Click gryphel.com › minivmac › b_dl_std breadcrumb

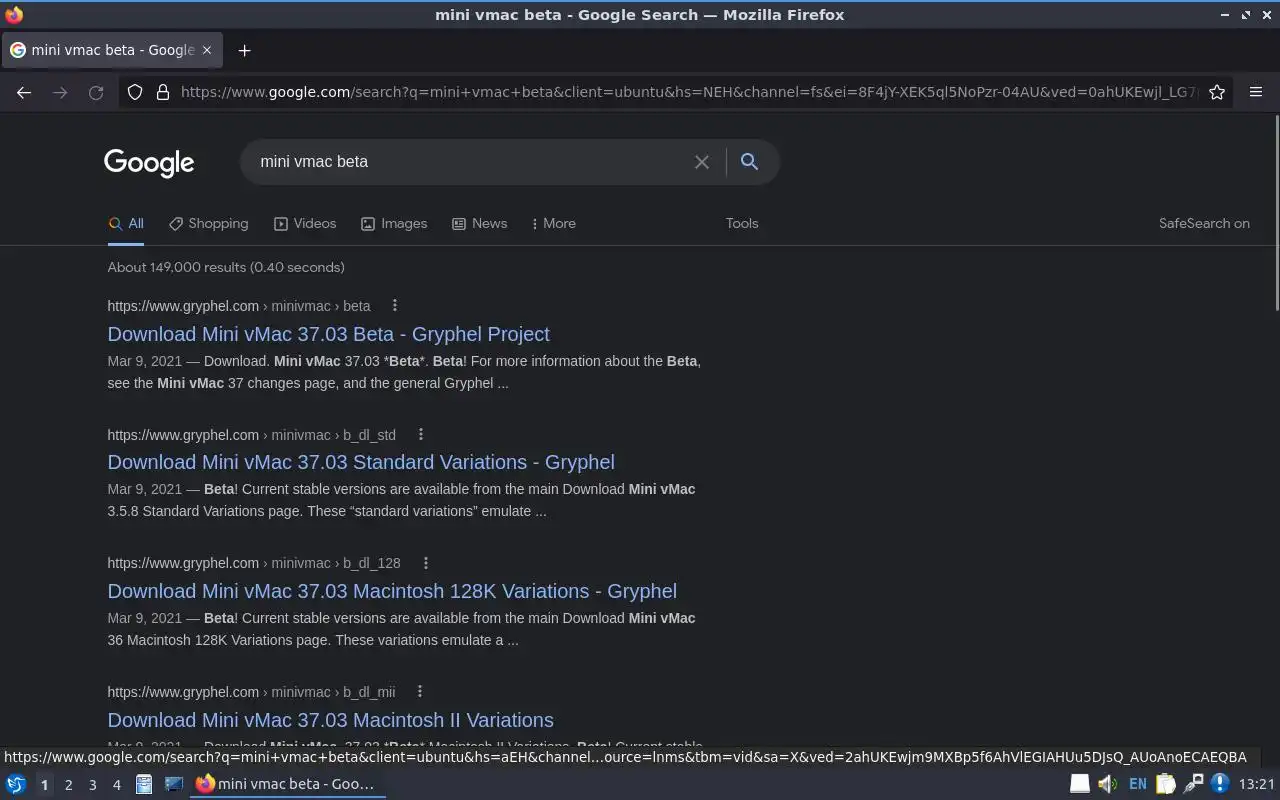[252, 435]
